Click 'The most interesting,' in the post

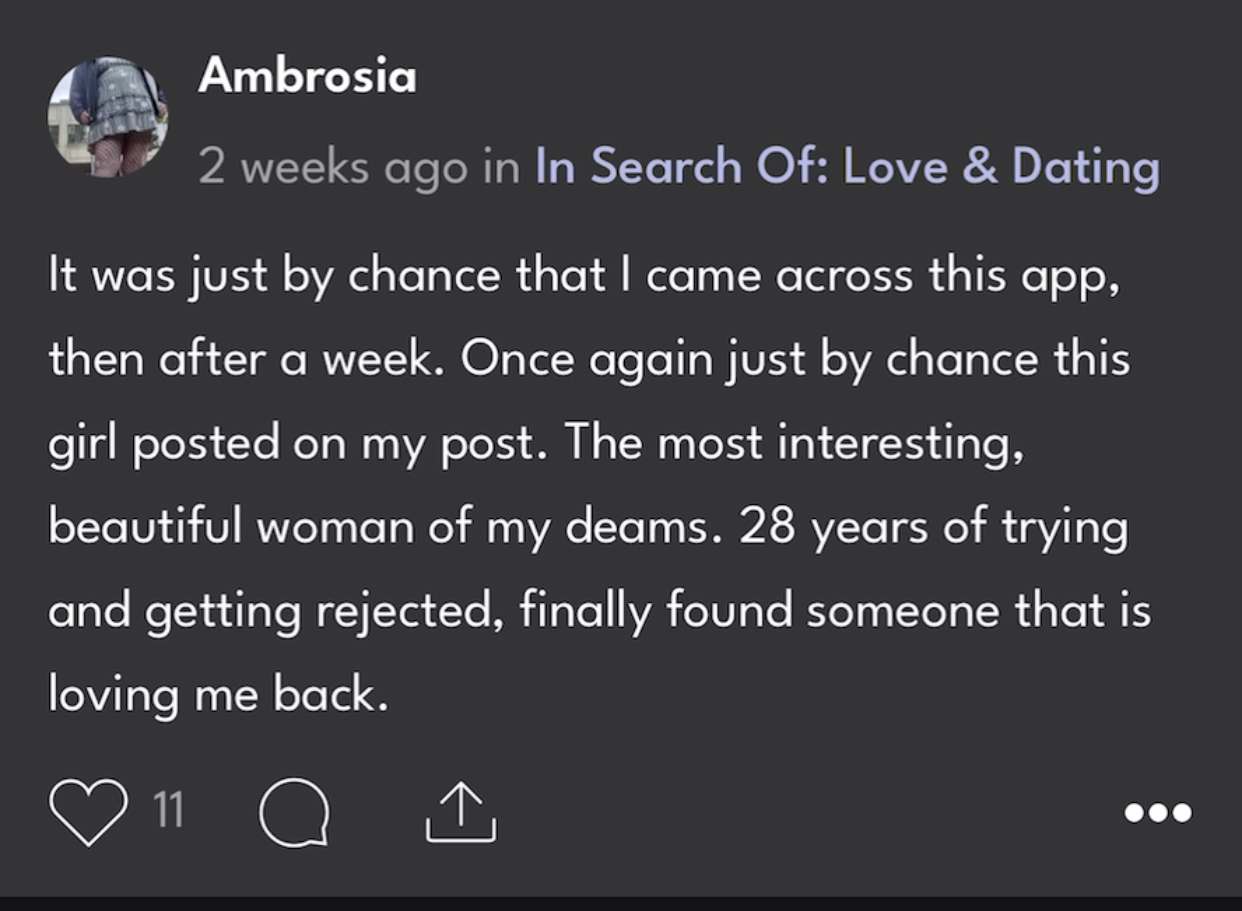click(x=794, y=444)
